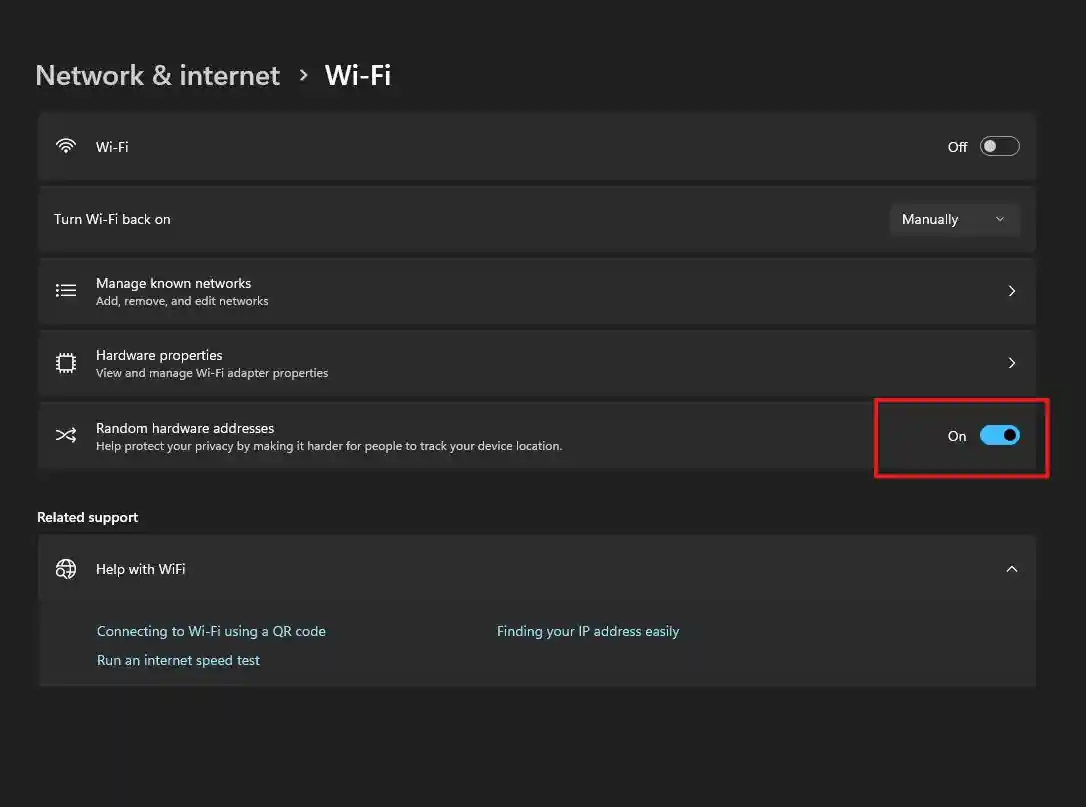1086x807 pixels.
Task: Click the Manage known networks list icon
Action: (66, 290)
